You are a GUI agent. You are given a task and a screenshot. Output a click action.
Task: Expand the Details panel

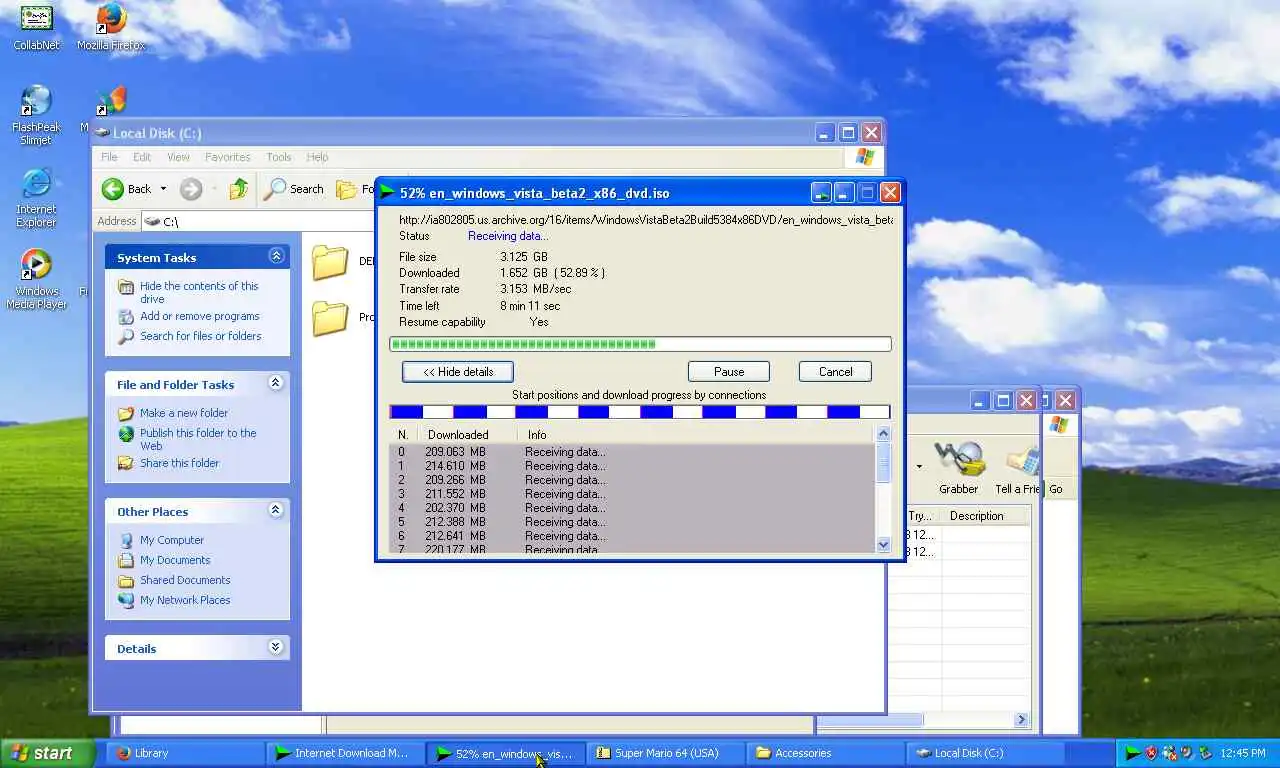(276, 648)
